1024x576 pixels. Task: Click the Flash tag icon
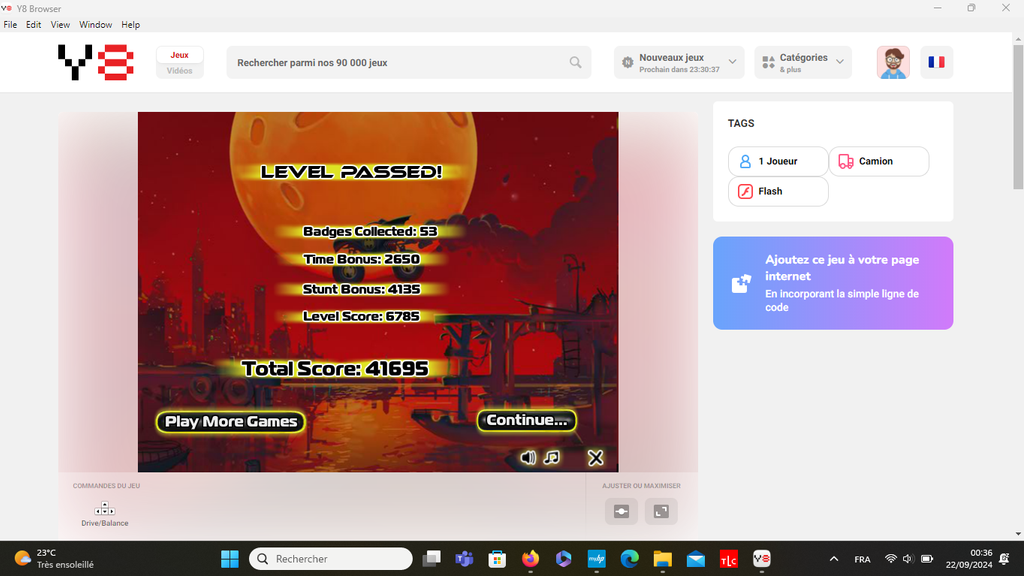(x=745, y=191)
